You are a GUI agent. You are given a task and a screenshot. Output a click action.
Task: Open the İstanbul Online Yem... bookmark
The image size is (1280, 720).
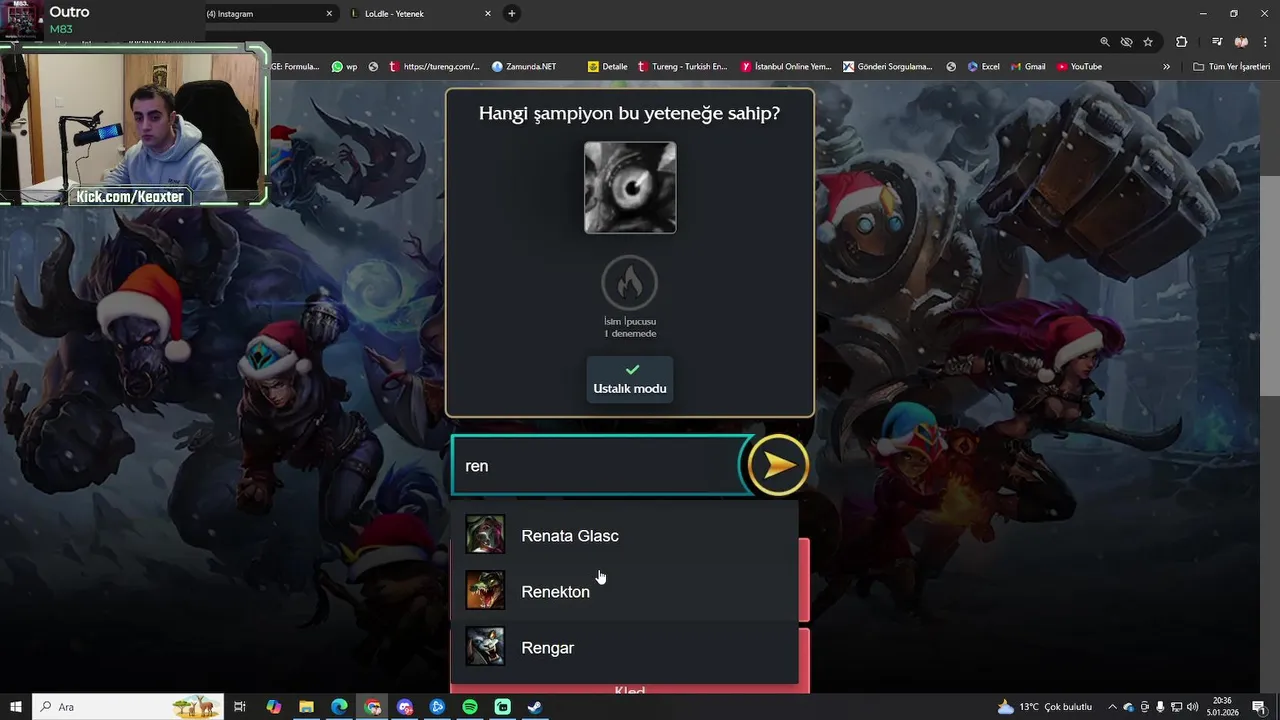(x=786, y=67)
